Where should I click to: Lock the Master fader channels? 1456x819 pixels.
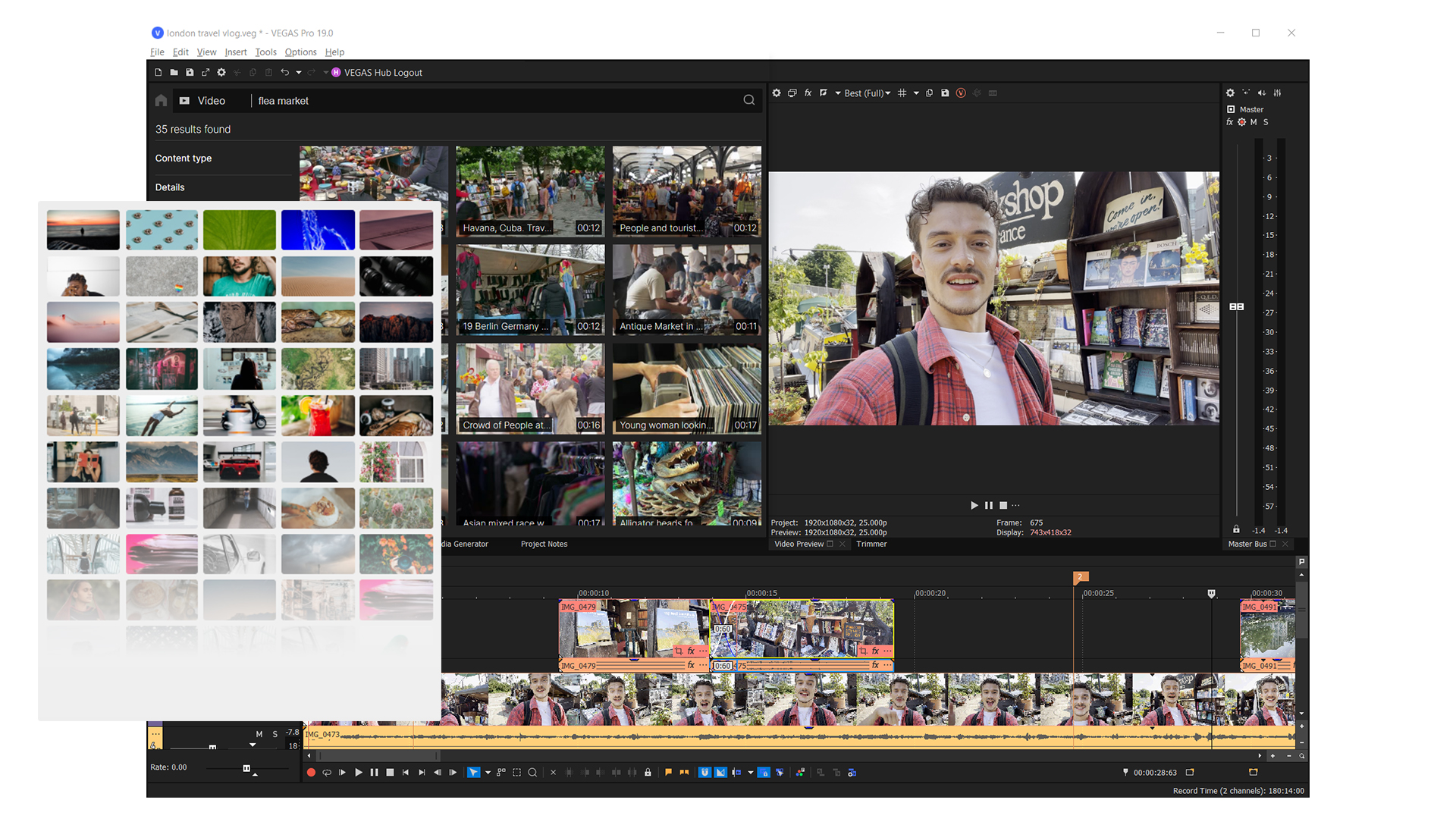click(1236, 529)
